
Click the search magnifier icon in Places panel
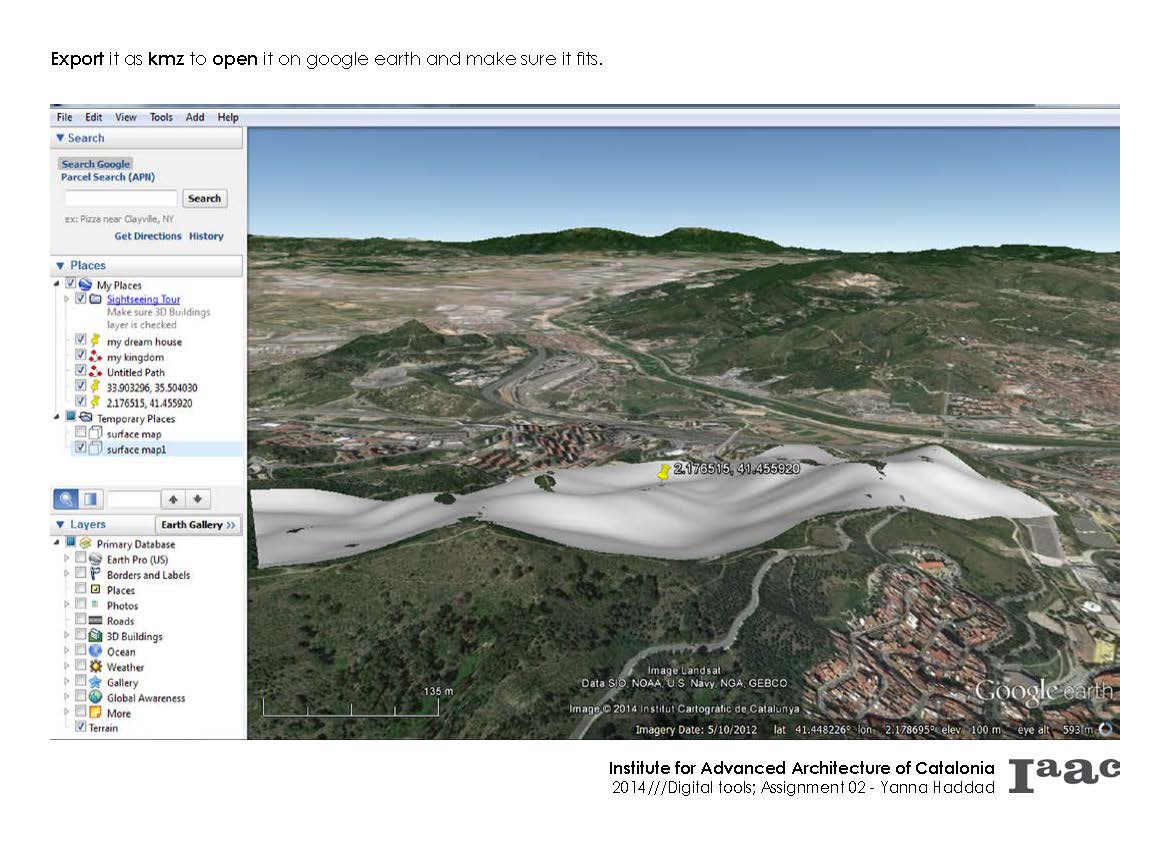[66, 498]
